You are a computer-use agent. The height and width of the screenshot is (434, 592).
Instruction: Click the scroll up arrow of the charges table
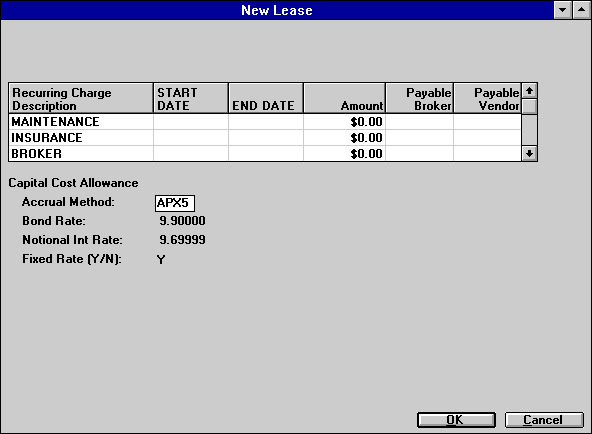529,91
